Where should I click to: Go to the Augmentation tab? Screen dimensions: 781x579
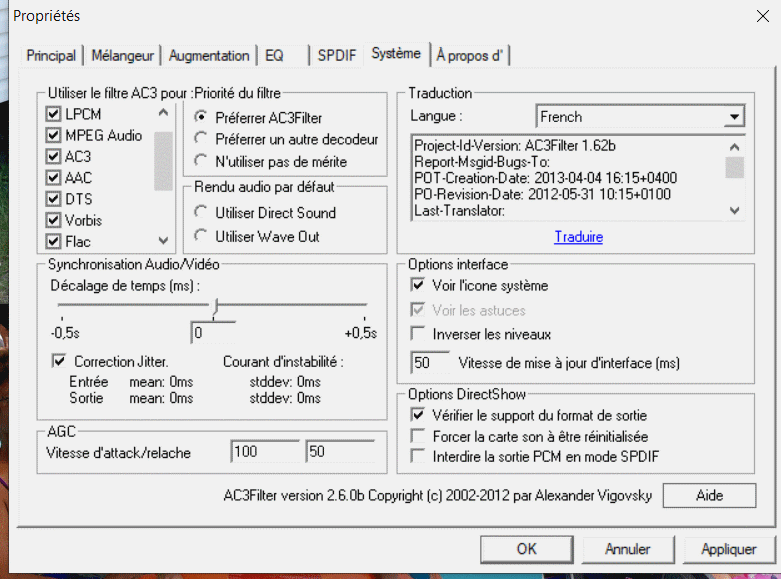tap(209, 55)
